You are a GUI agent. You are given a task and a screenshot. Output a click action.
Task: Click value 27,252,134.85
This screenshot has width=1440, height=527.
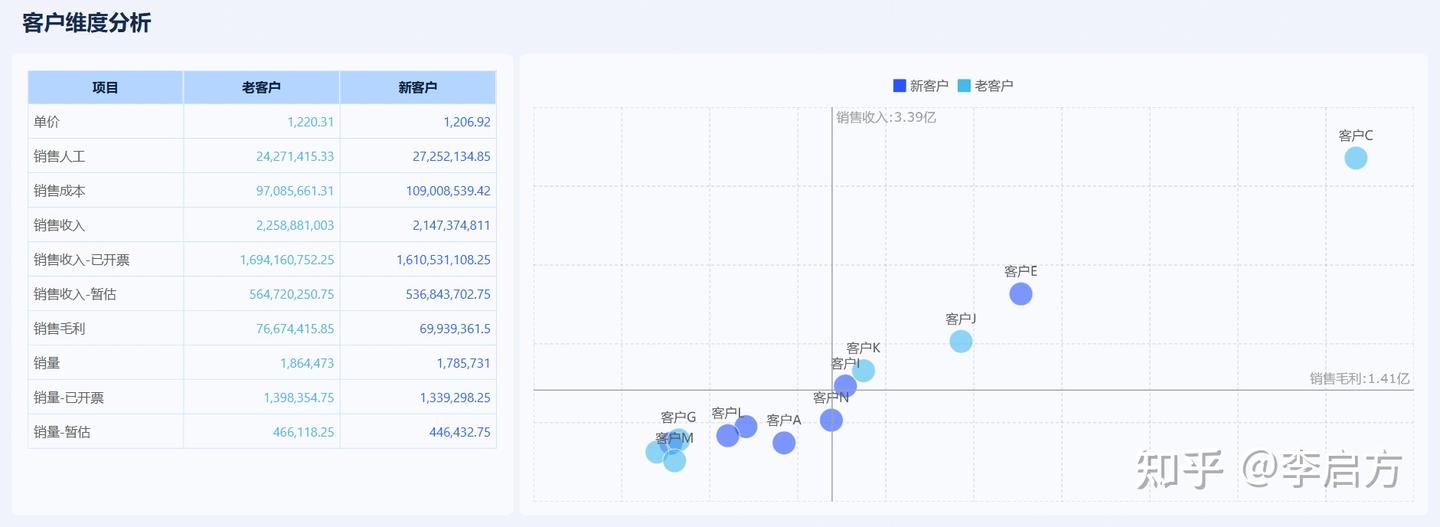(x=451, y=157)
